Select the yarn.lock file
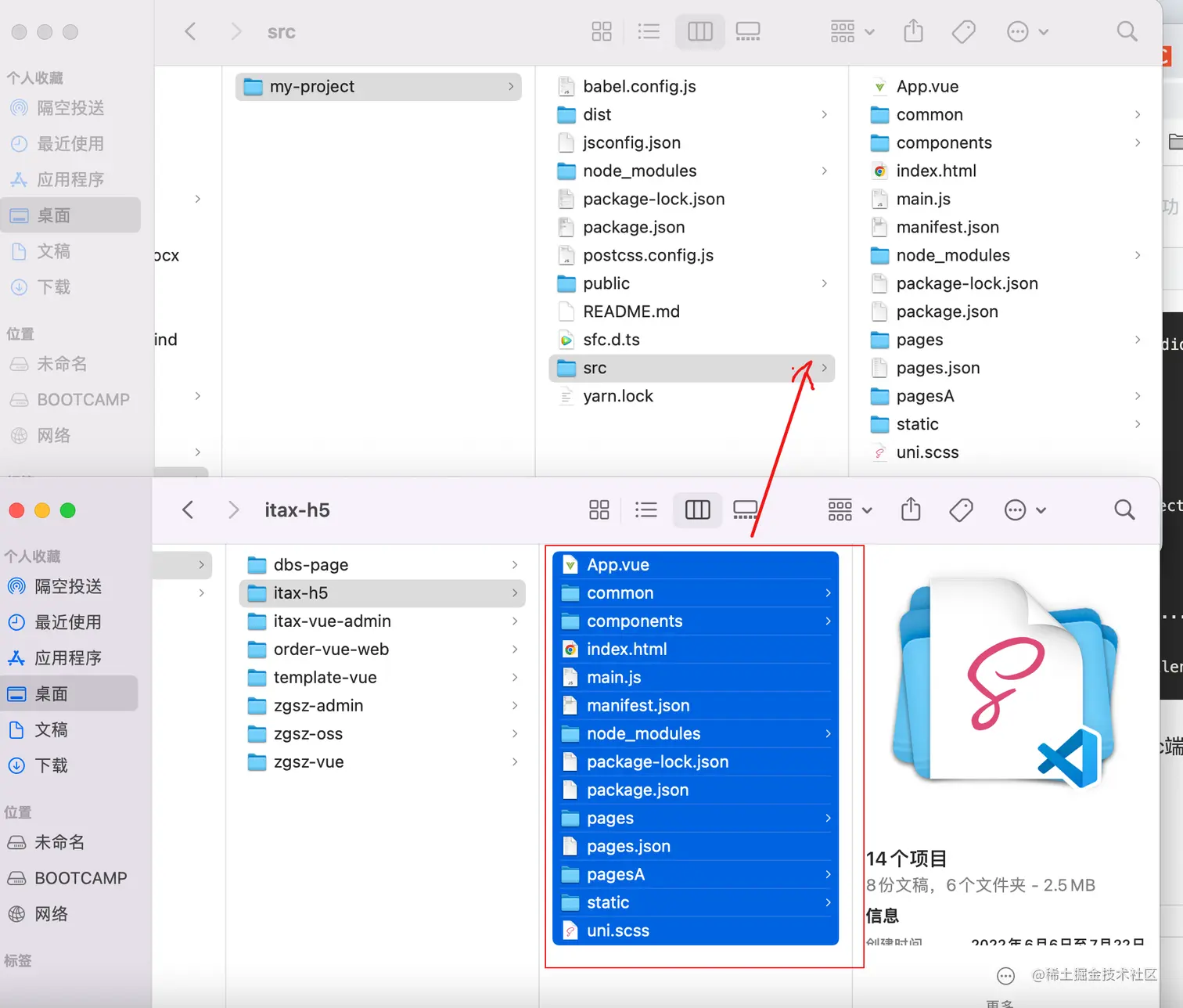The height and width of the screenshot is (1008, 1183). (692, 396)
